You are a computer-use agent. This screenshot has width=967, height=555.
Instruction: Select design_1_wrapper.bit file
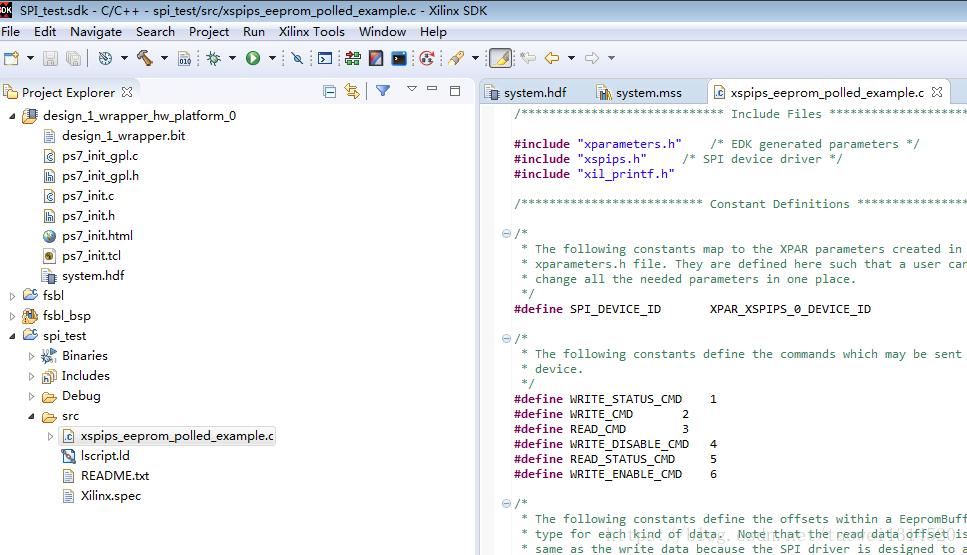(123, 136)
